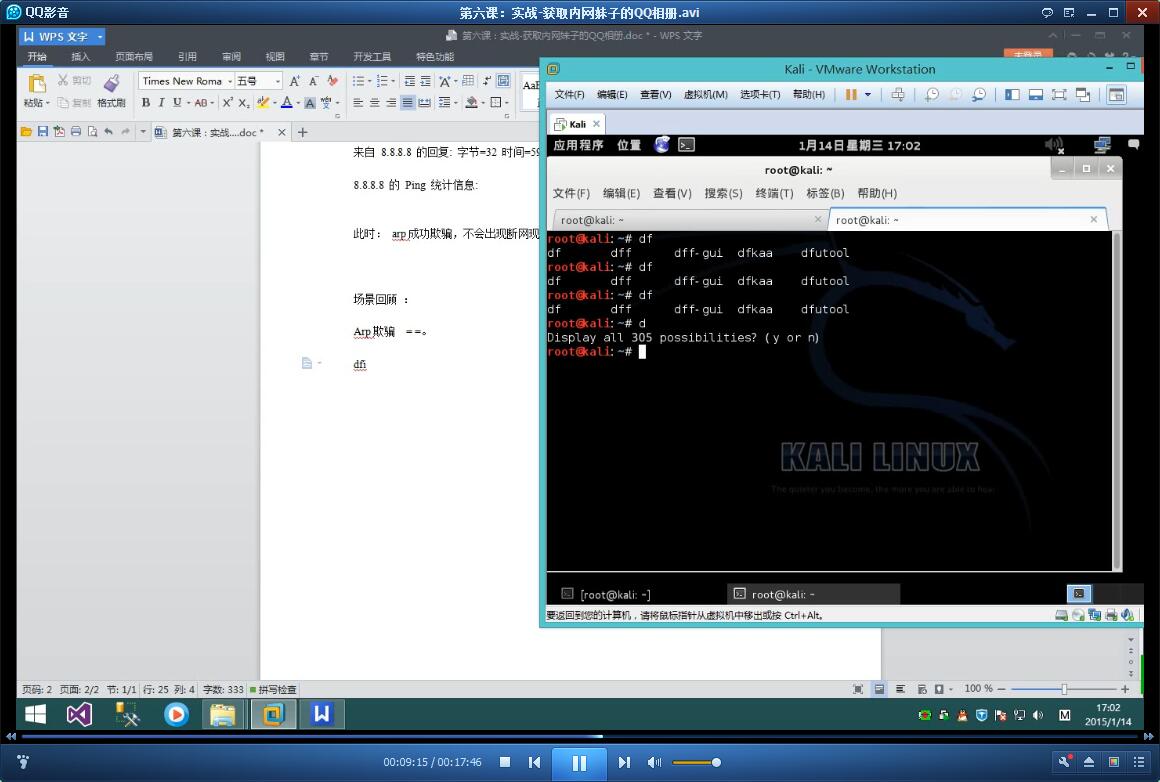Open the font size 五号 dropdown
Image resolution: width=1160 pixels, height=782 pixels.
[277, 81]
